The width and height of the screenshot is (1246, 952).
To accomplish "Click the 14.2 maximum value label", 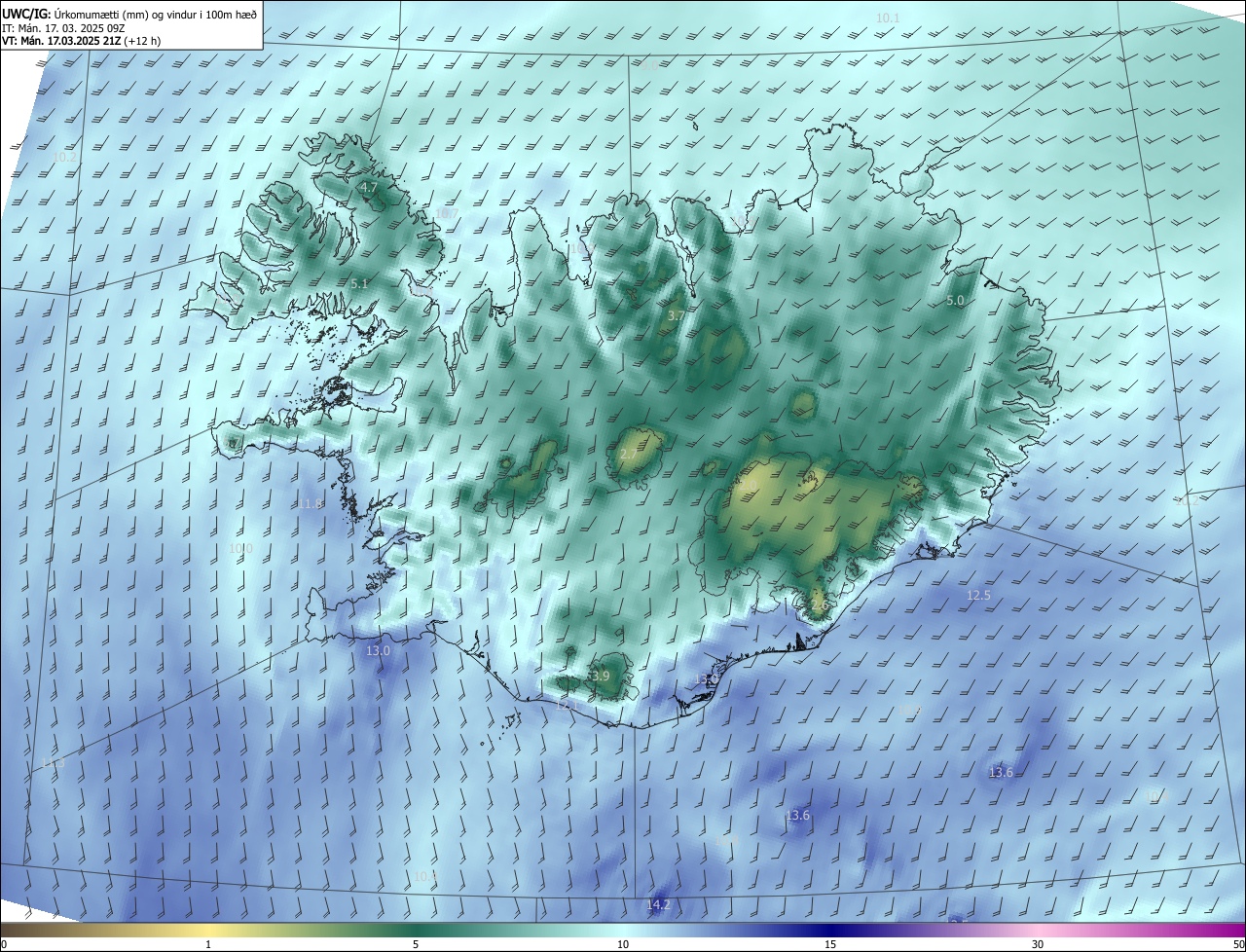I will pyautogui.click(x=658, y=904).
